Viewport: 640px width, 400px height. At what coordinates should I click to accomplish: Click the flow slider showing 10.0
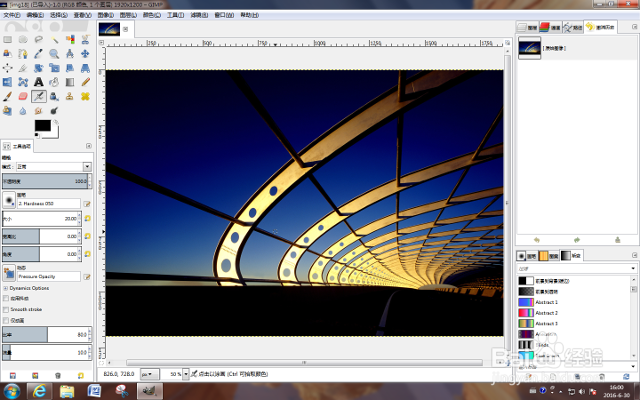coord(45,352)
